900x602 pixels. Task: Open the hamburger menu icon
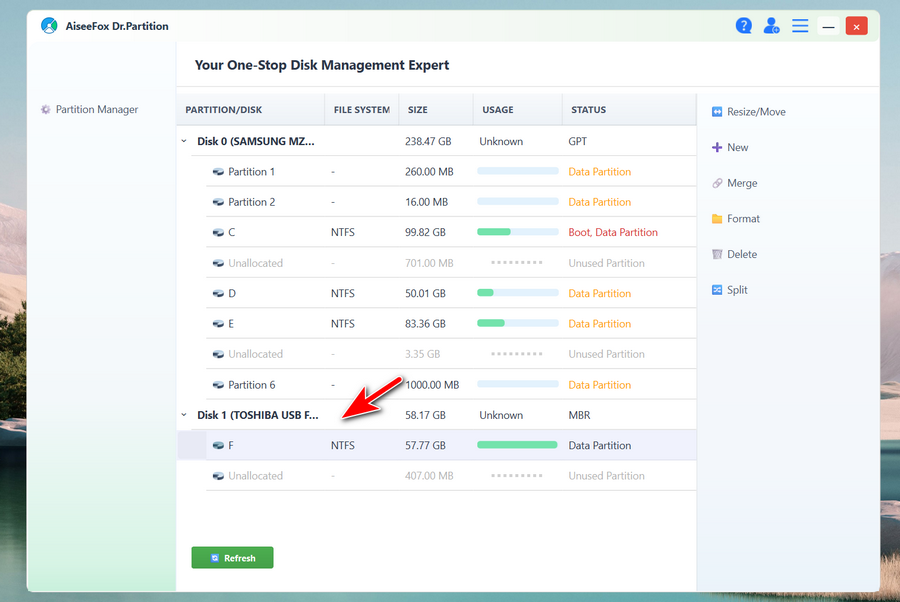pyautogui.click(x=800, y=26)
